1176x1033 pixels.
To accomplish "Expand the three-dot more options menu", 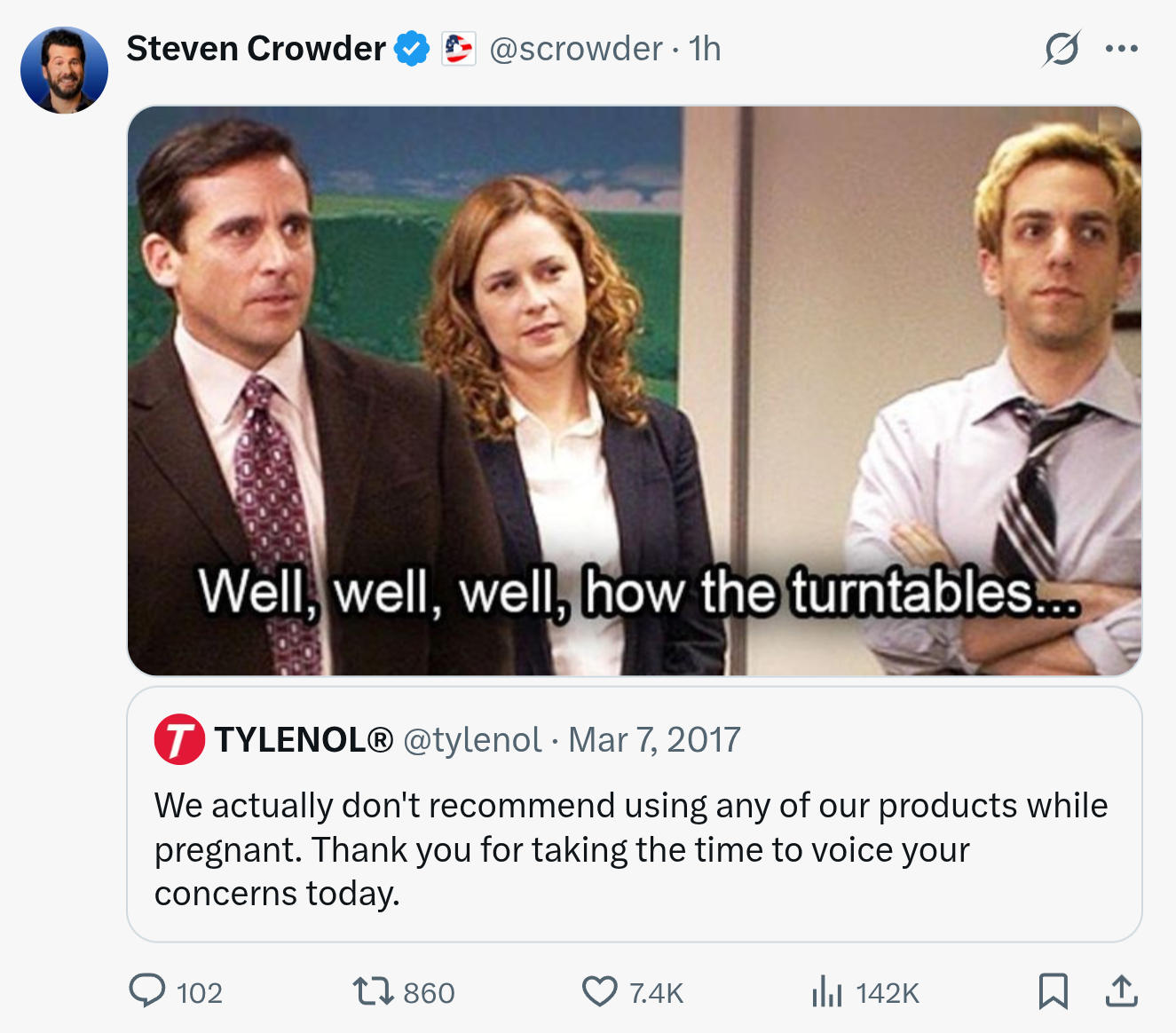I will pos(1122,49).
